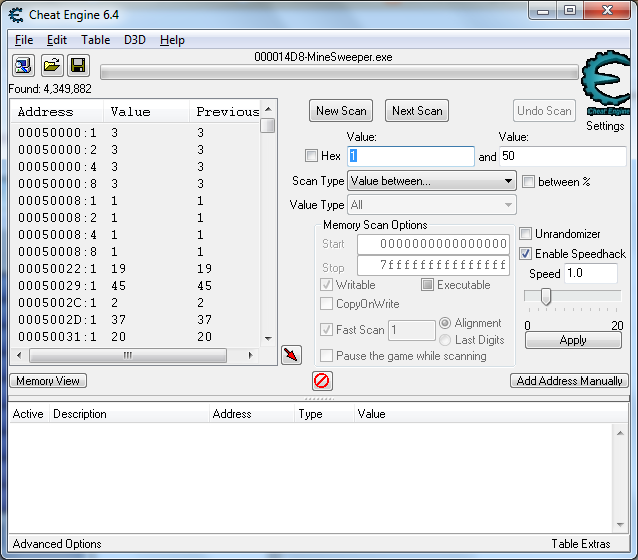Screen dimensions: 638x560
Task: Clear the address list with red circle icon
Action: [322, 381]
